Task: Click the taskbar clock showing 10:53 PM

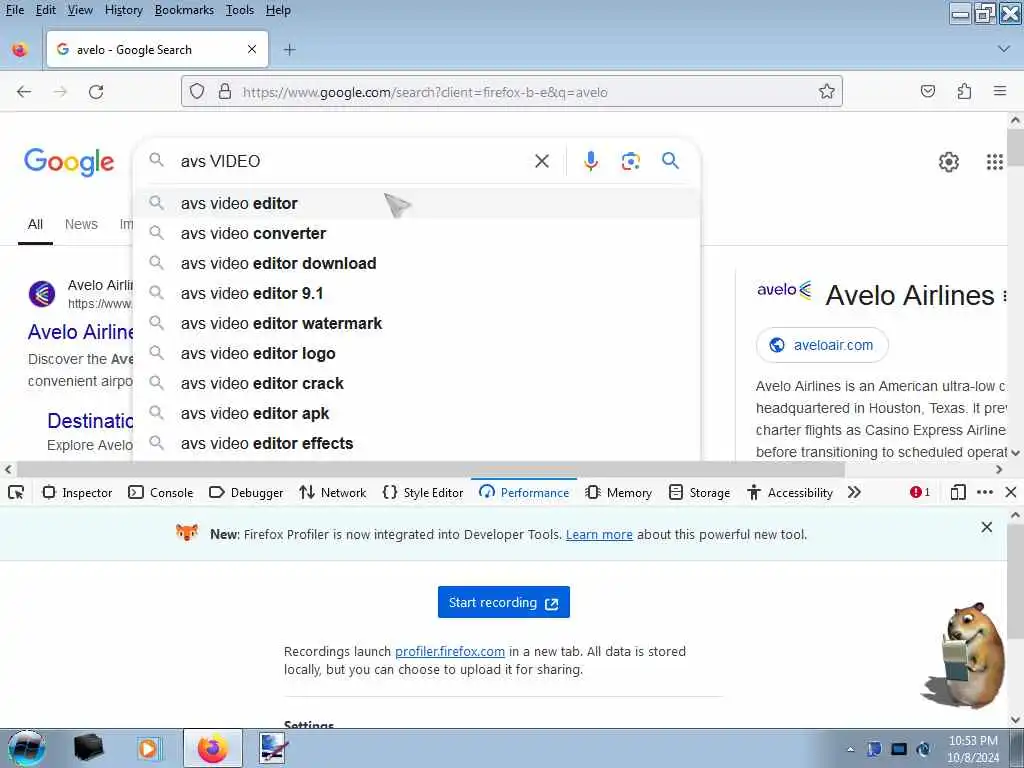Action: click(x=973, y=749)
